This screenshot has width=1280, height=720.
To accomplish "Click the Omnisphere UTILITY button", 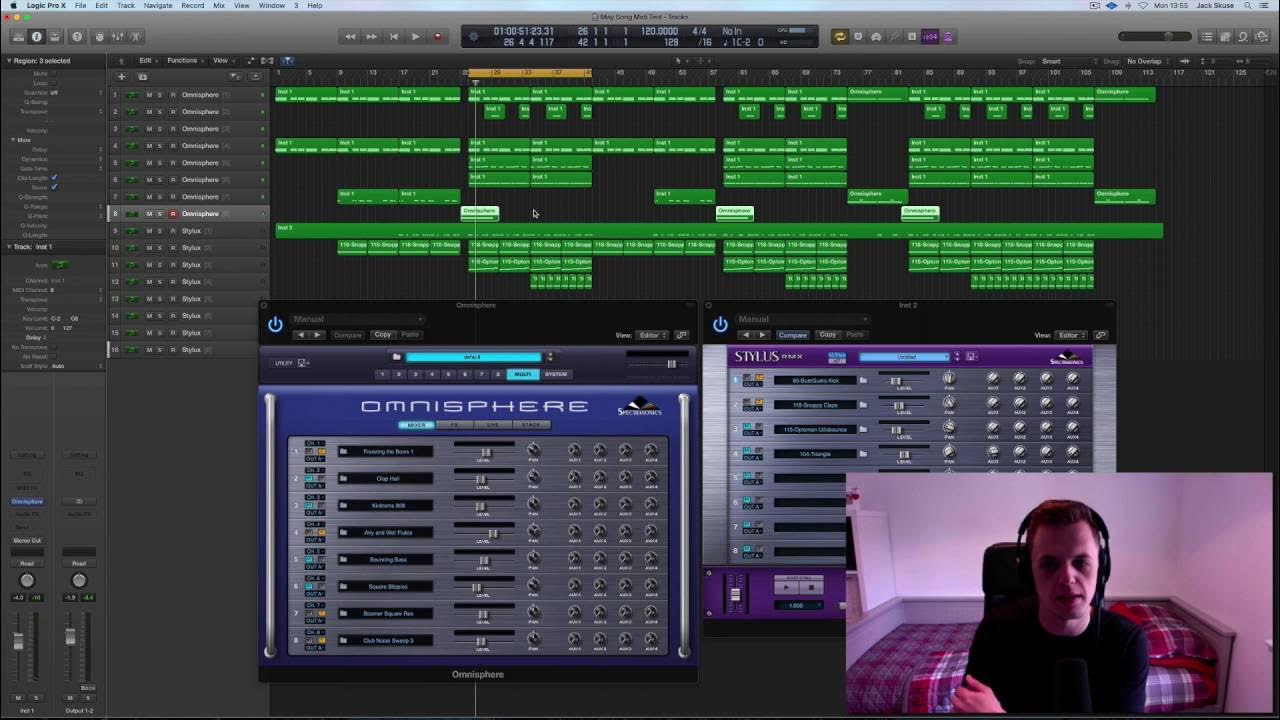I will coord(284,363).
